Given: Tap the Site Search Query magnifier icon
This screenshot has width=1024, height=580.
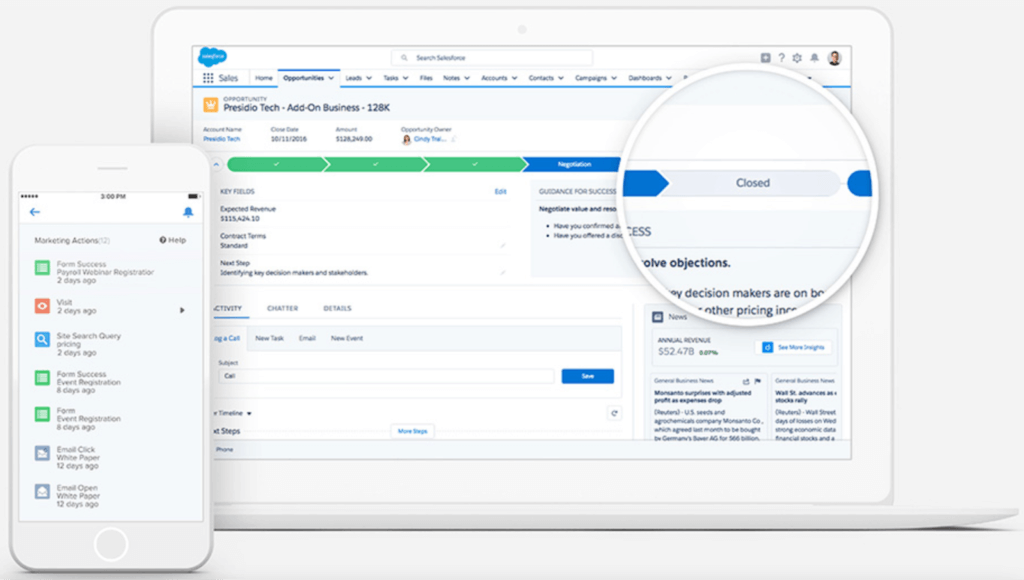Looking at the screenshot, I should coord(42,340).
